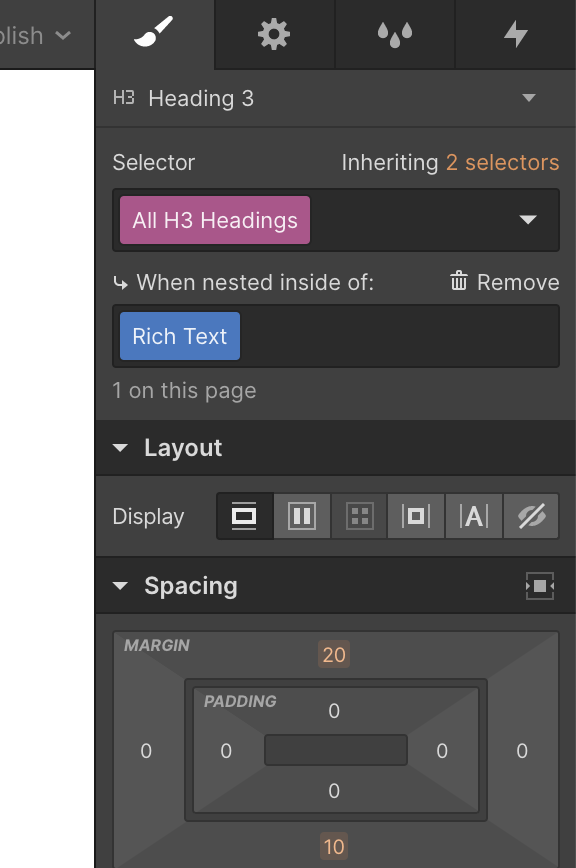The height and width of the screenshot is (868, 576).
Task: Click the trash icon beside Remove
Action: [459, 282]
